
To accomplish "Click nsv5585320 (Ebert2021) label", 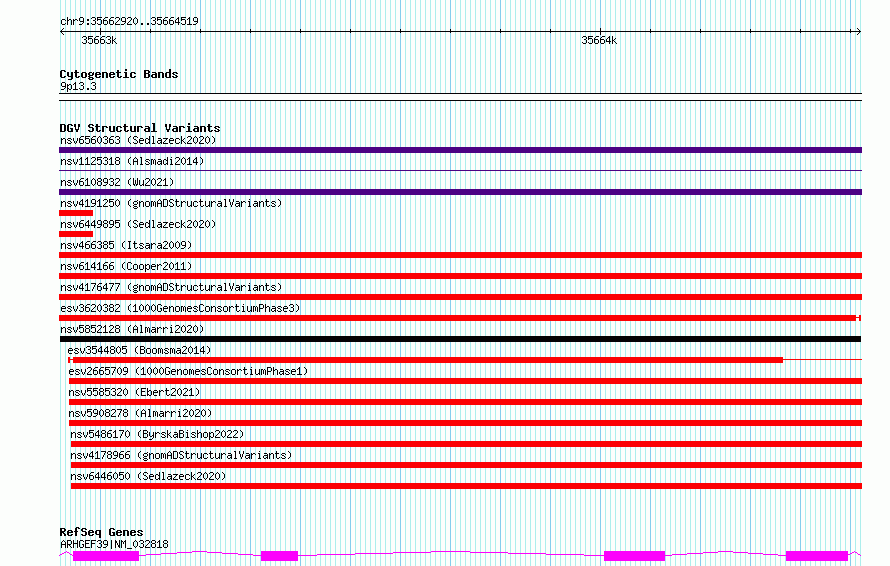I will point(135,392).
